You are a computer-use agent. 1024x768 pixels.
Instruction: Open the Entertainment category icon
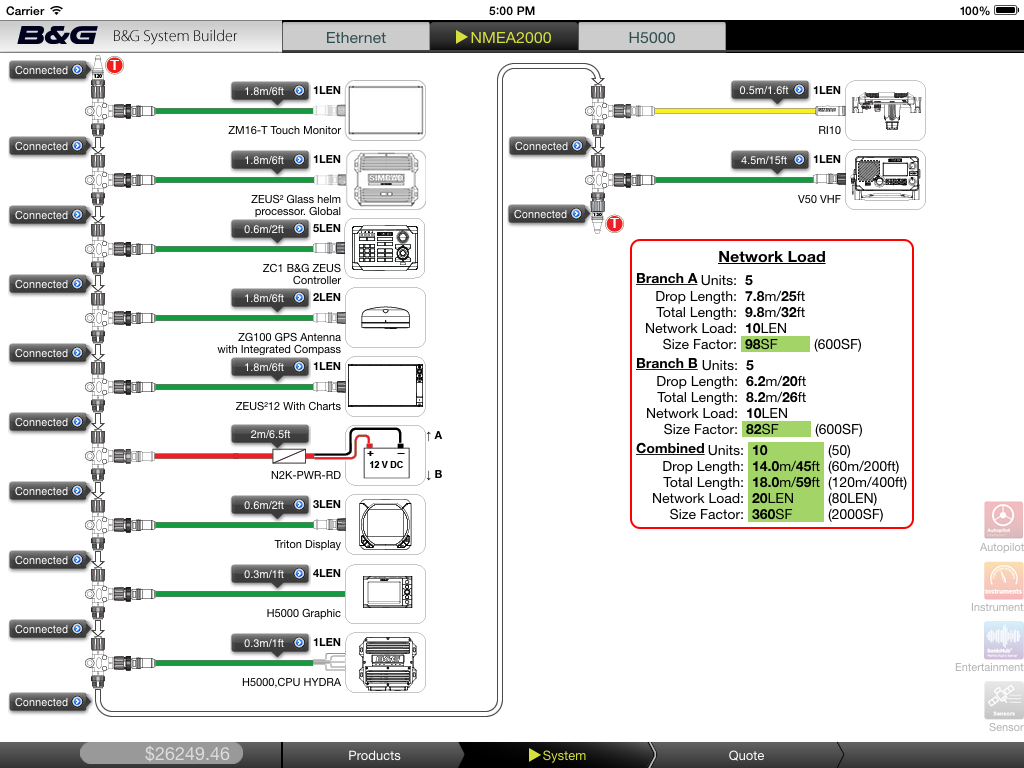click(1002, 640)
